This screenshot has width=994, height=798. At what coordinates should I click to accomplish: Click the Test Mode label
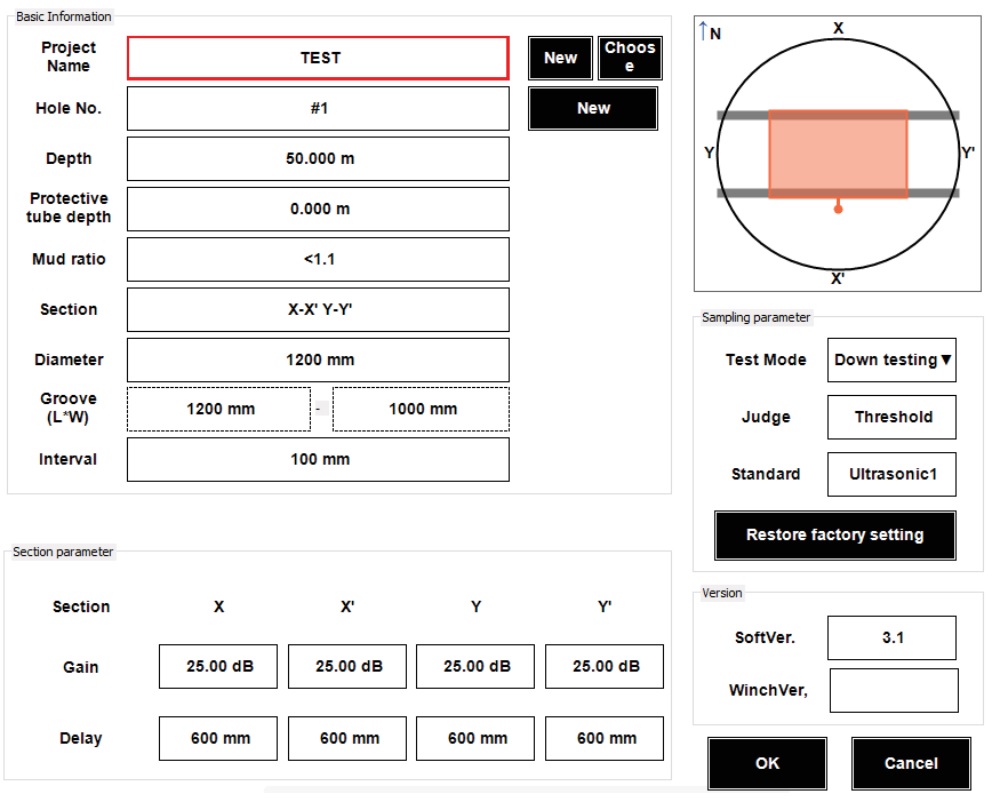click(x=768, y=361)
